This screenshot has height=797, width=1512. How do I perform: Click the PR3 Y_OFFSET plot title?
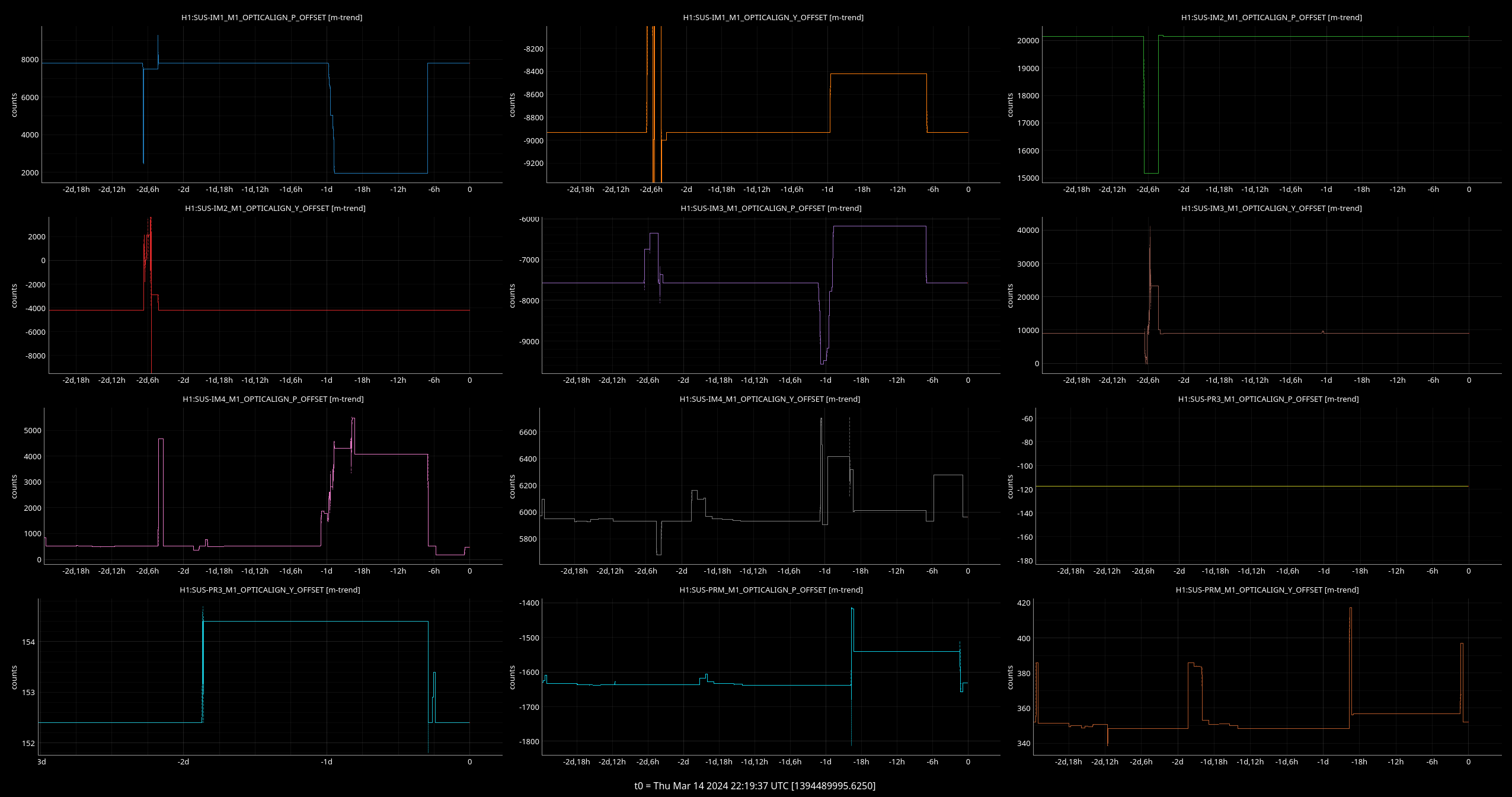270,590
